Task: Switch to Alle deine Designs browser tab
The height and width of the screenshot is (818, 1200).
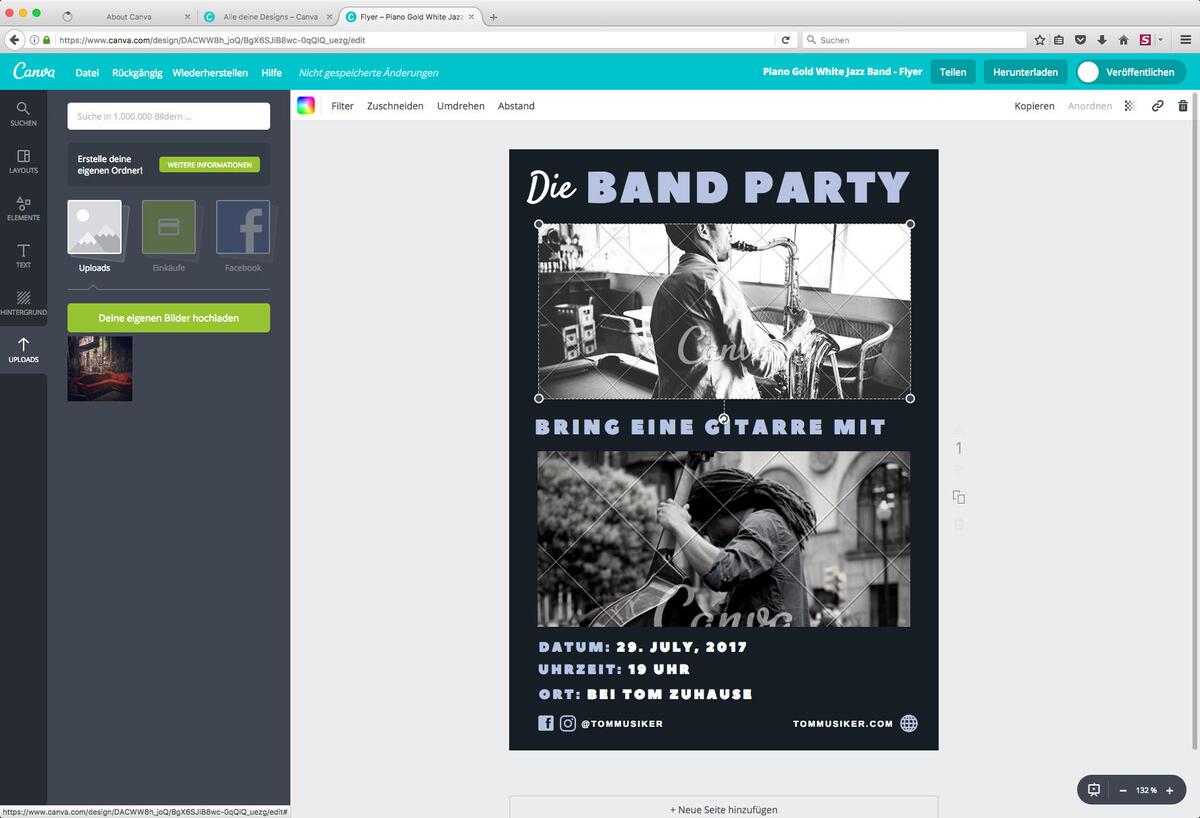Action: click(x=267, y=17)
